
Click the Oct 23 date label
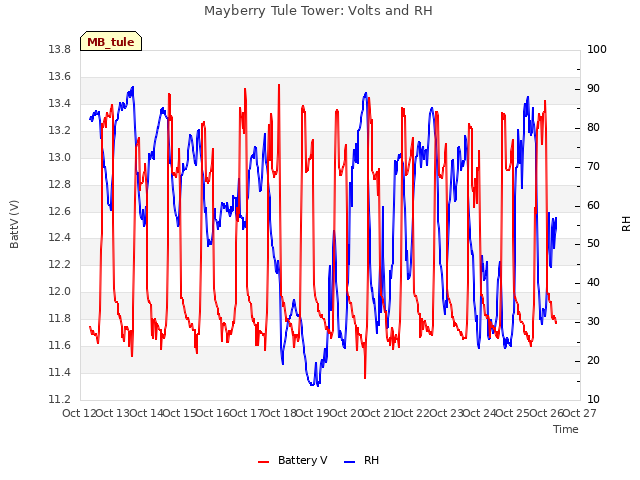[x=446, y=413]
